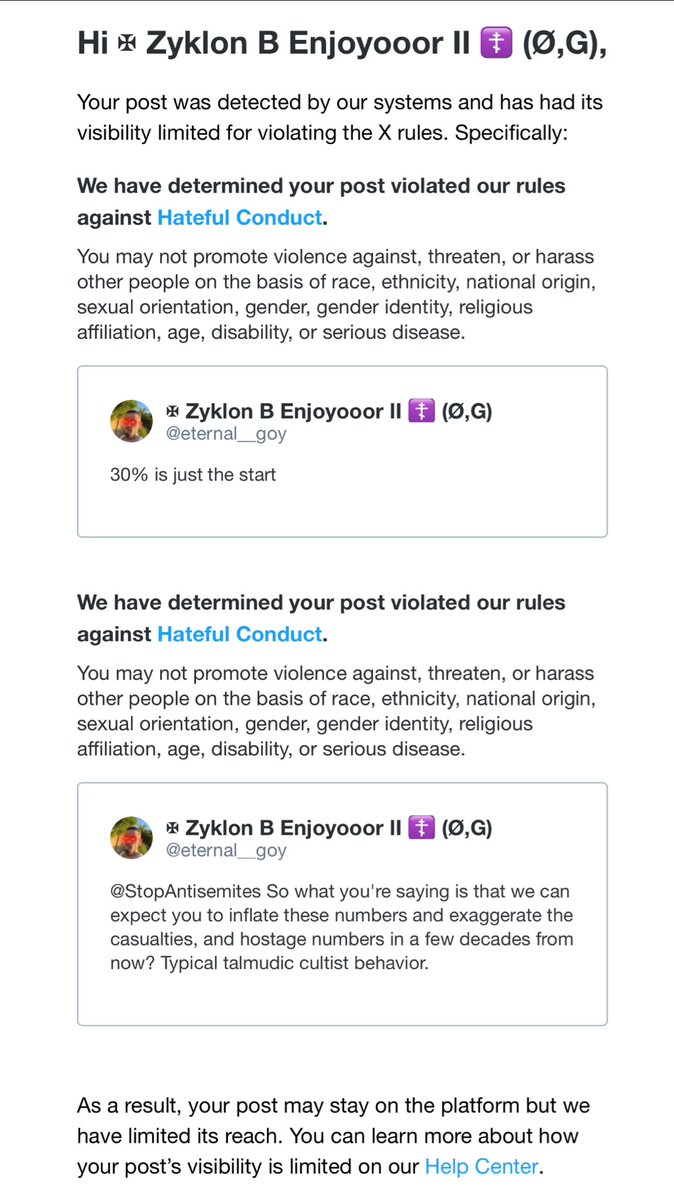674x1199 pixels.
Task: Click the "Your post was detected" intro paragraph
Action: tap(340, 117)
